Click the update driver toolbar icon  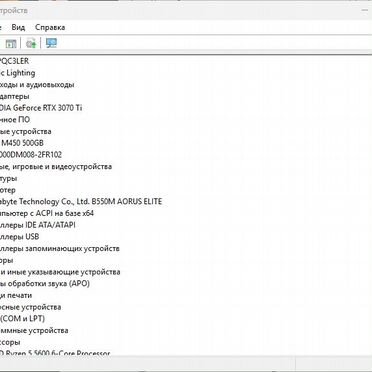(x=31, y=43)
